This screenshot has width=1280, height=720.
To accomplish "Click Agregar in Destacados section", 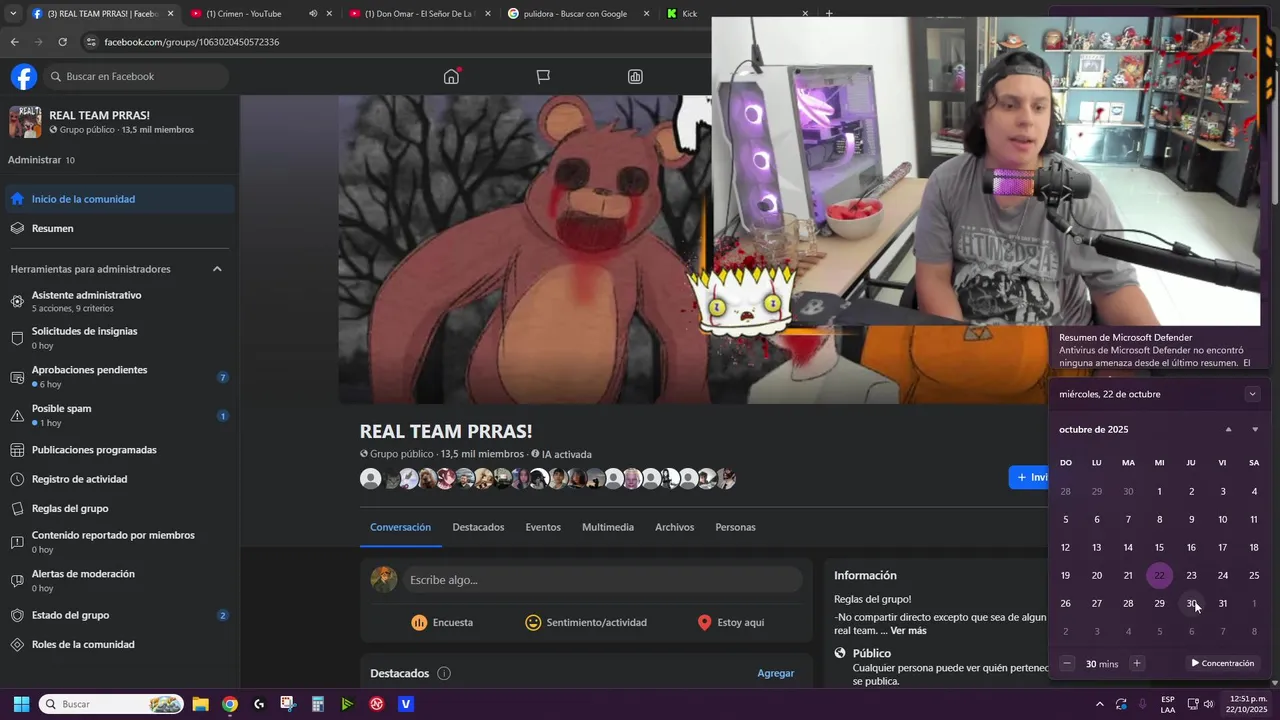I will 775,673.
